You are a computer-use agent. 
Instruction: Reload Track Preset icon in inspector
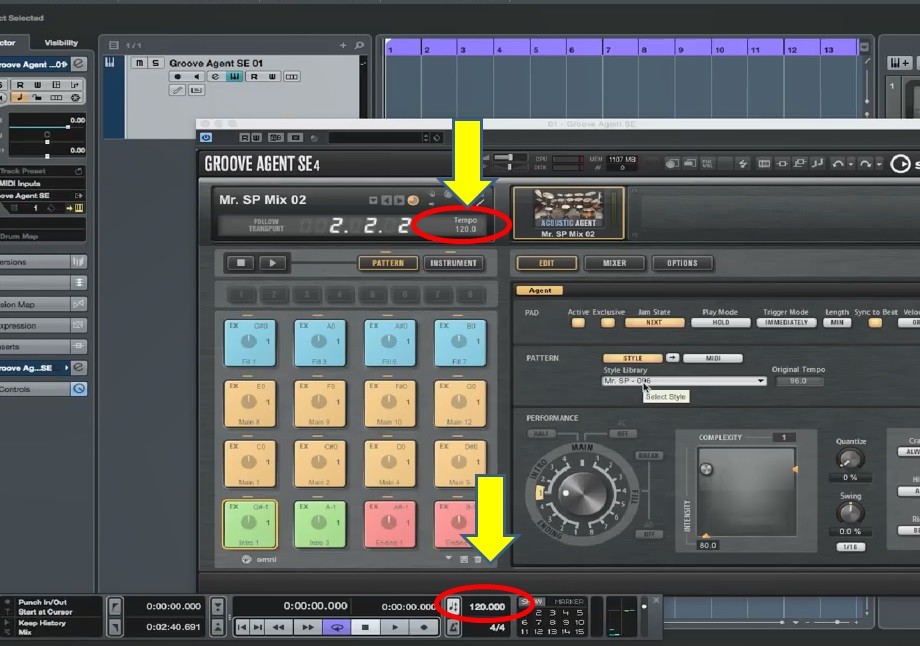coord(78,171)
